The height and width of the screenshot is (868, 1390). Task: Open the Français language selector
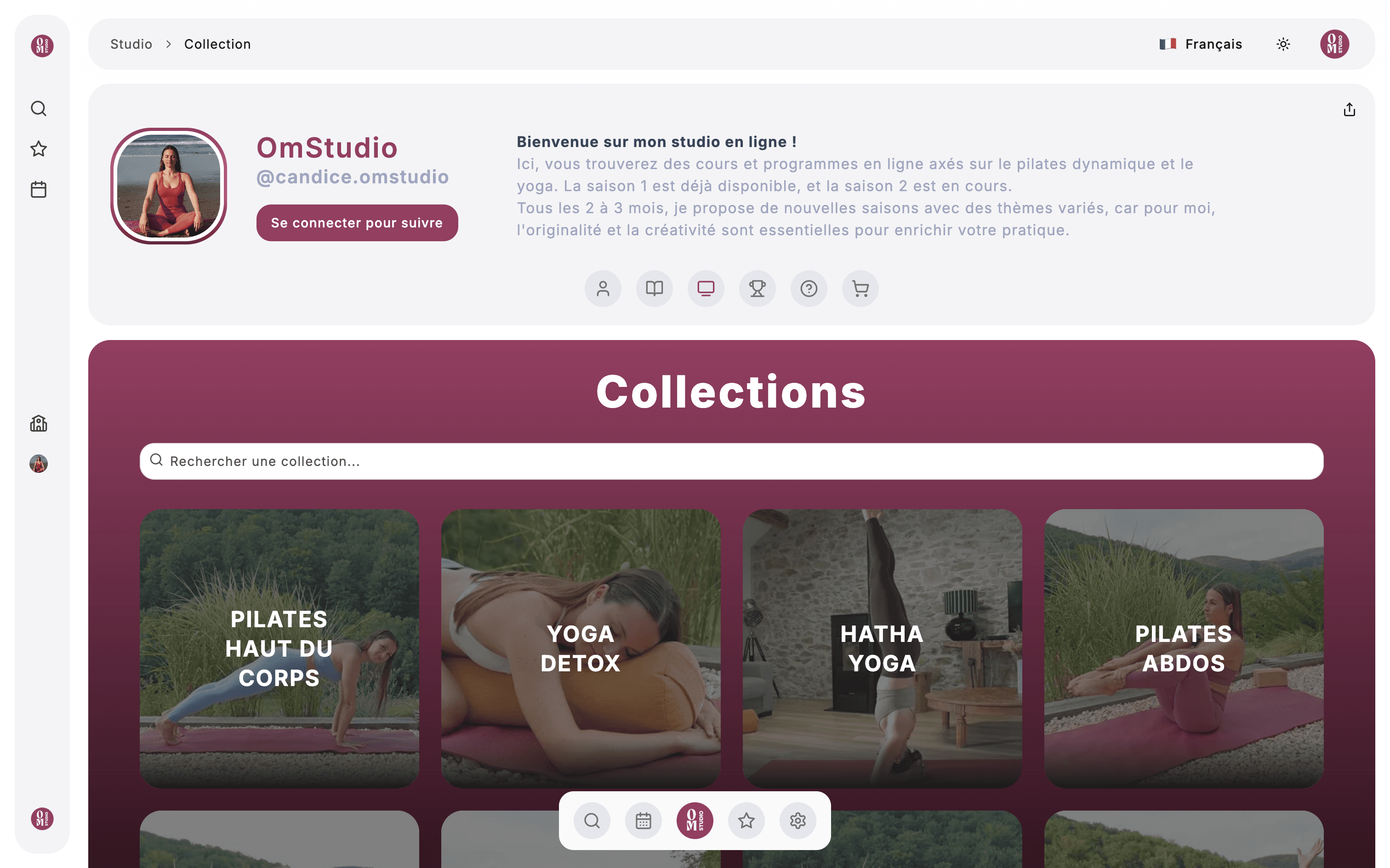[x=1201, y=44]
